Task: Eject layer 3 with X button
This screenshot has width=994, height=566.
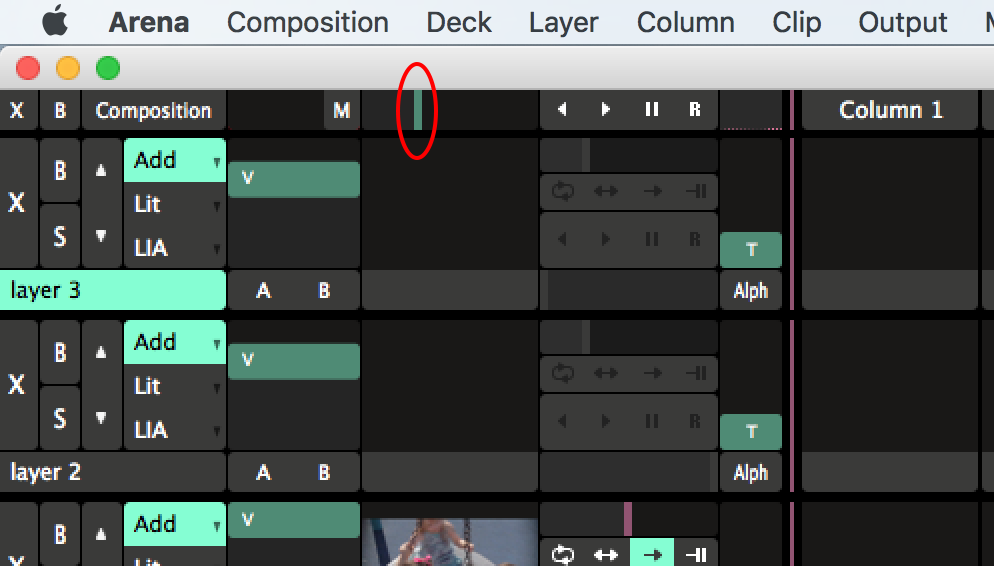Action: [x=17, y=203]
